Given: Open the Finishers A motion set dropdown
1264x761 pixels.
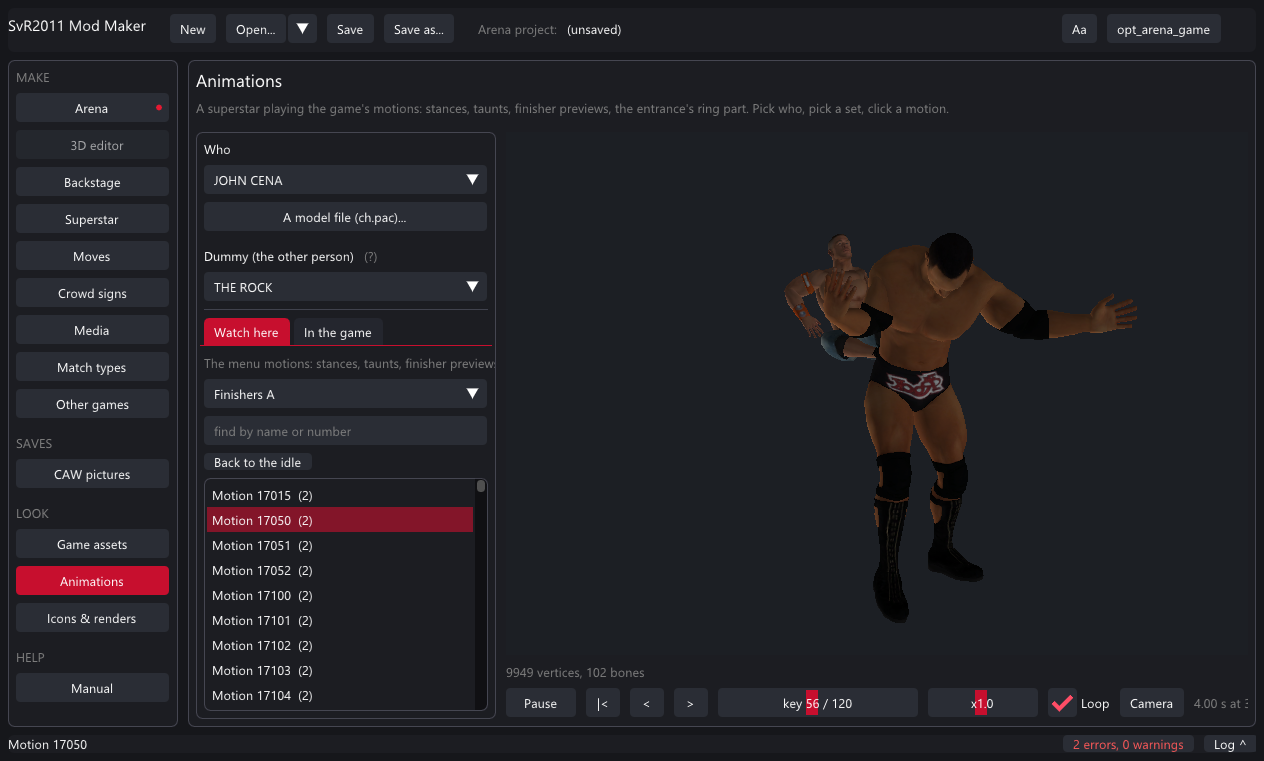Looking at the screenshot, I should click(345, 394).
